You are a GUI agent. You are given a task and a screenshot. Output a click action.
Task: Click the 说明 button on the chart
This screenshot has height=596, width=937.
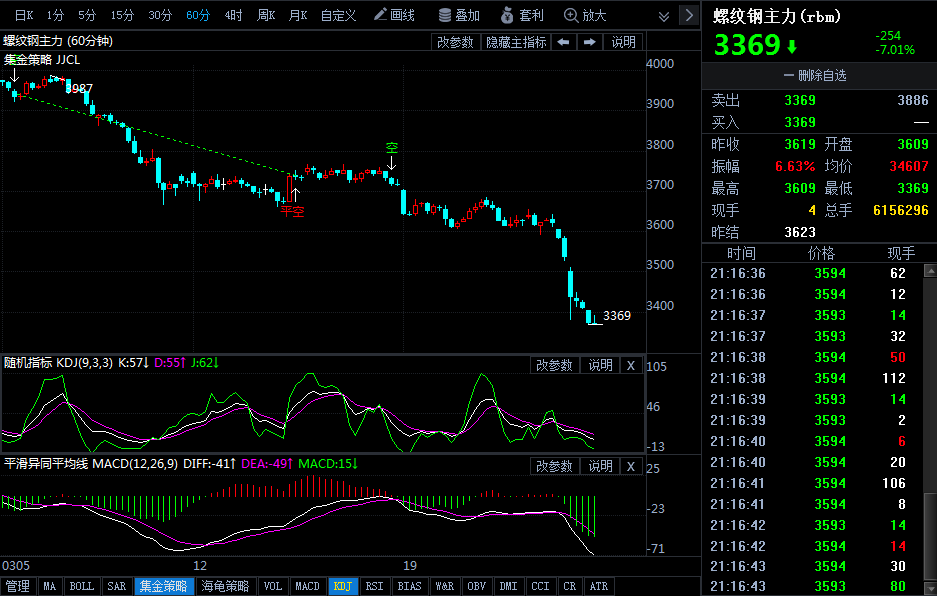coord(622,42)
